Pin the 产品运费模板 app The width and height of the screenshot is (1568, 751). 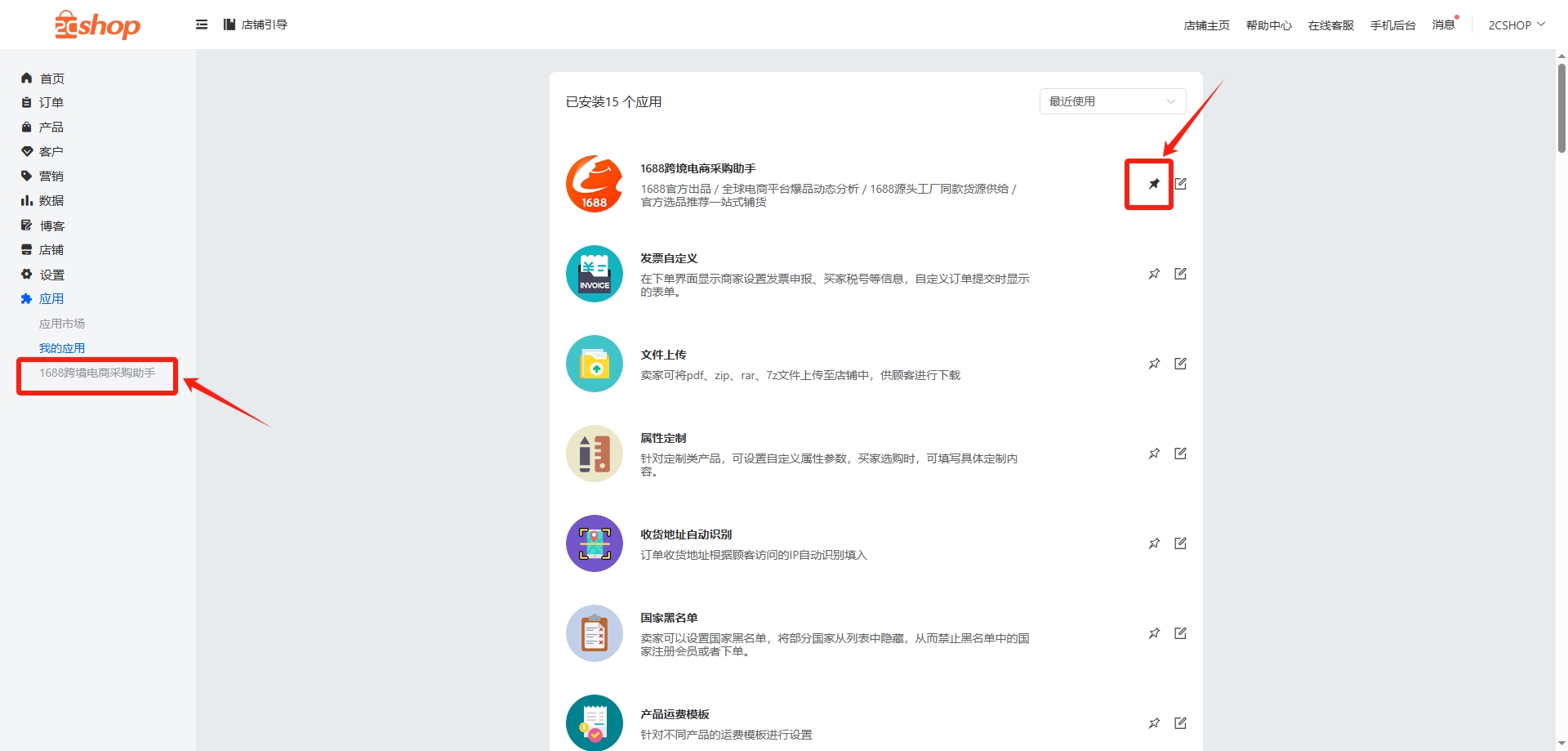pos(1154,723)
